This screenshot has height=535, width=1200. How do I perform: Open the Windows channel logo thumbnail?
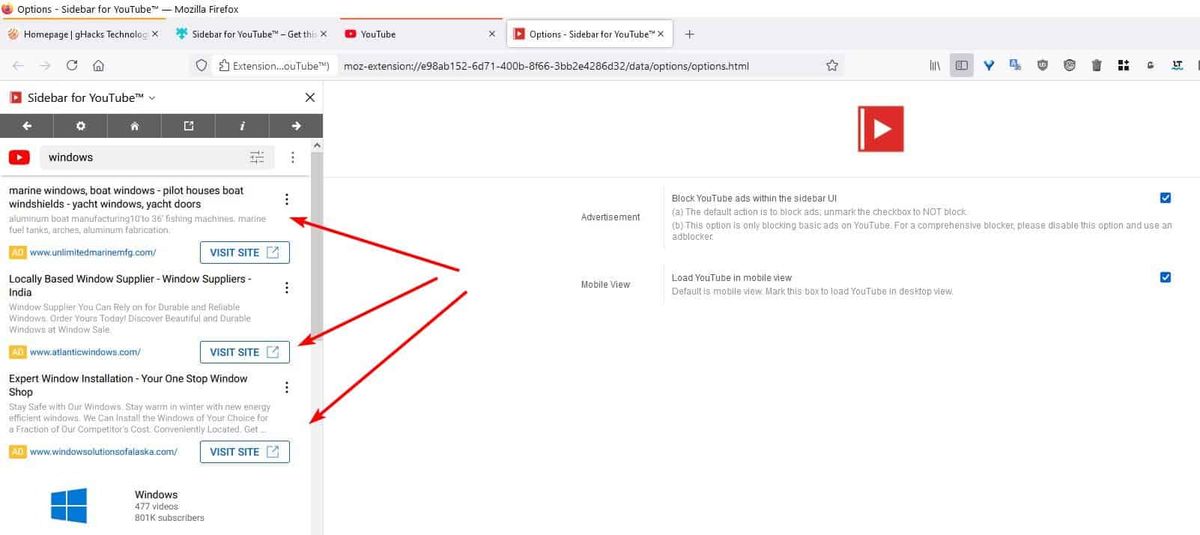(x=69, y=506)
